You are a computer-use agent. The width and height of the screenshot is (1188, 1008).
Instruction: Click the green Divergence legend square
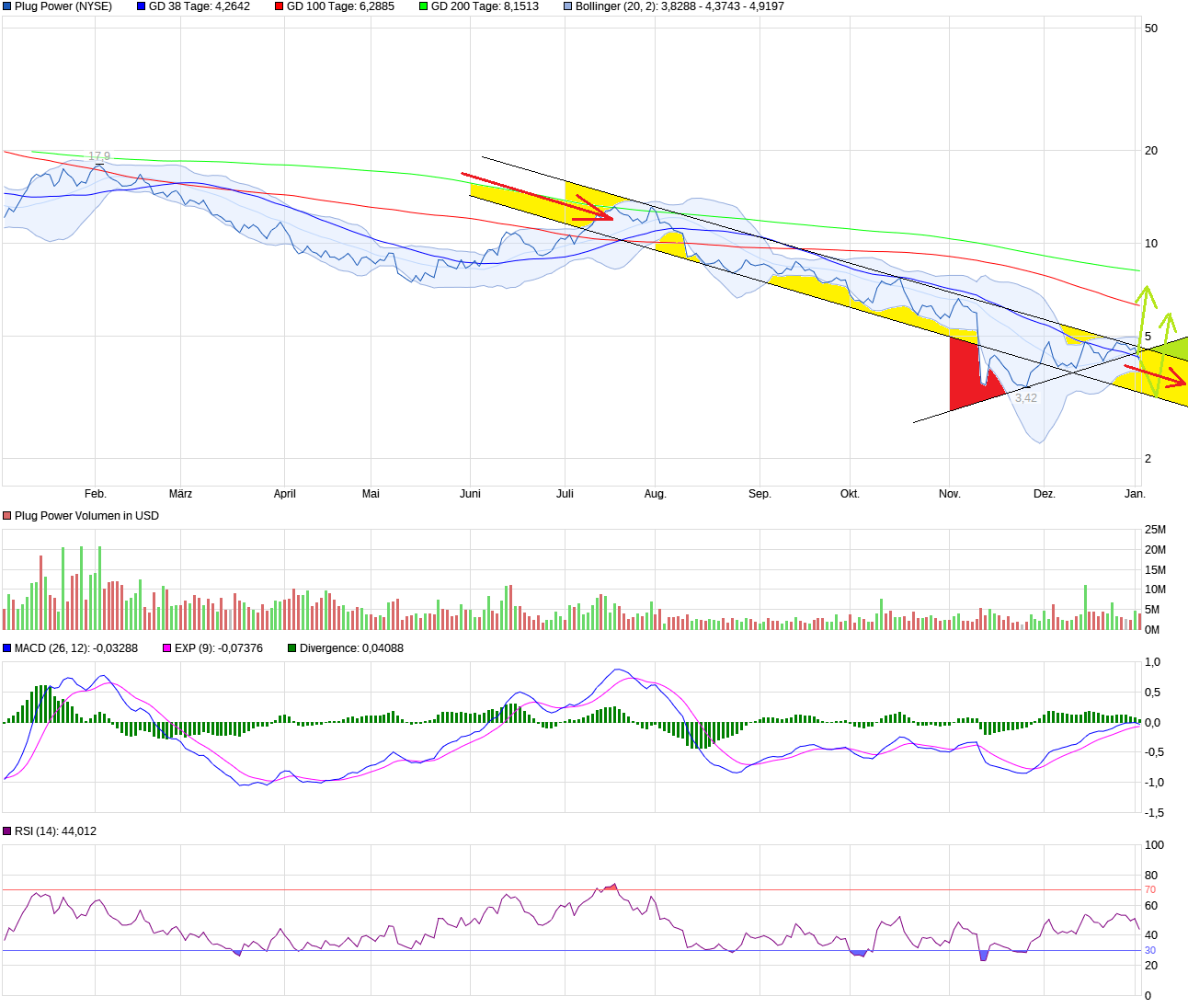292,648
